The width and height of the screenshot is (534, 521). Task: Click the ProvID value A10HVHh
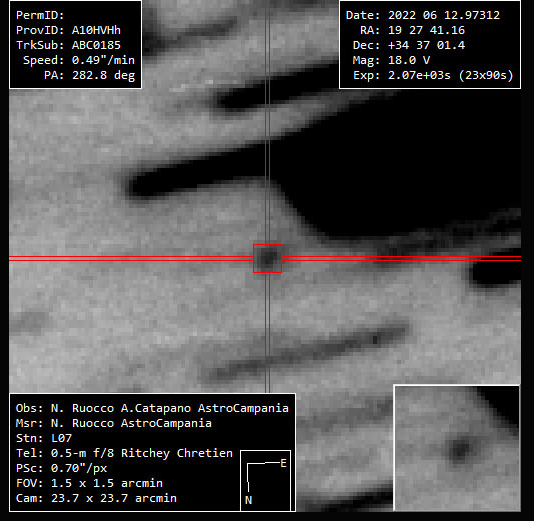click(96, 30)
